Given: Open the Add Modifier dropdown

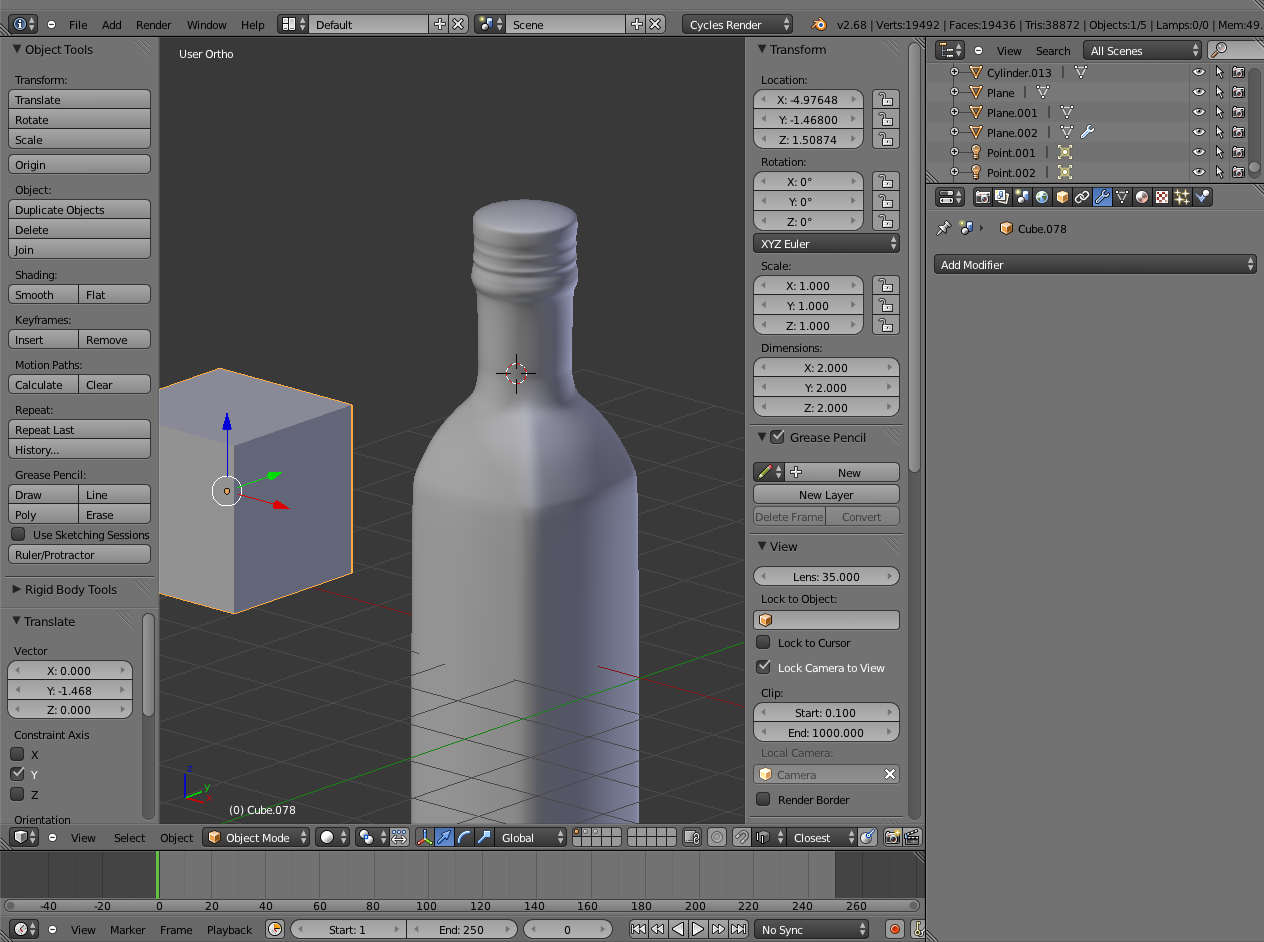Looking at the screenshot, I should 1096,264.
